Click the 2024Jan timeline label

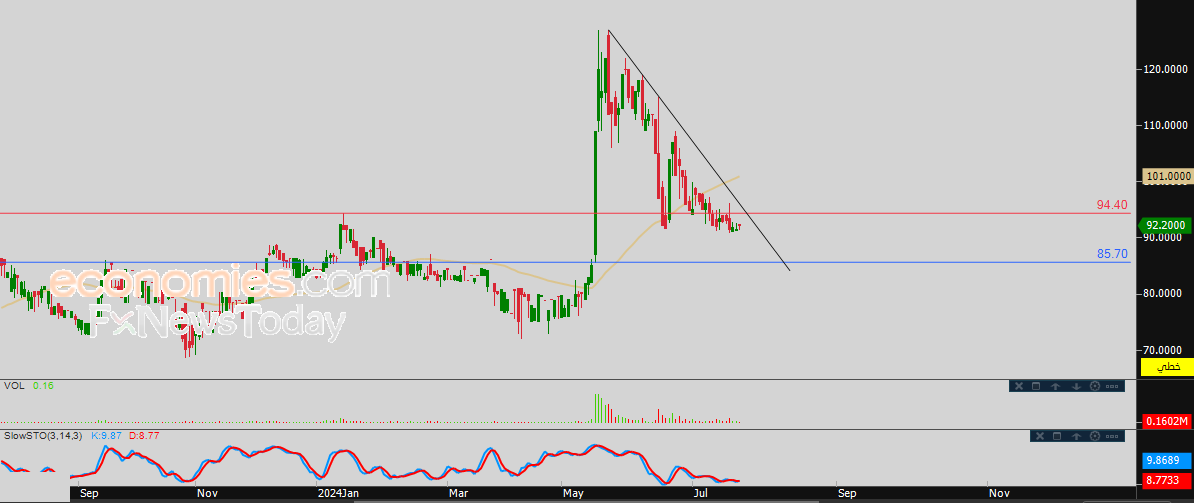tap(337, 494)
